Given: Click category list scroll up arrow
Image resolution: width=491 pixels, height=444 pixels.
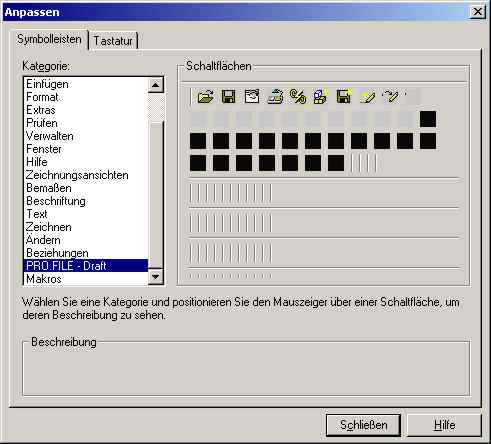Looking at the screenshot, I should click(156, 85).
